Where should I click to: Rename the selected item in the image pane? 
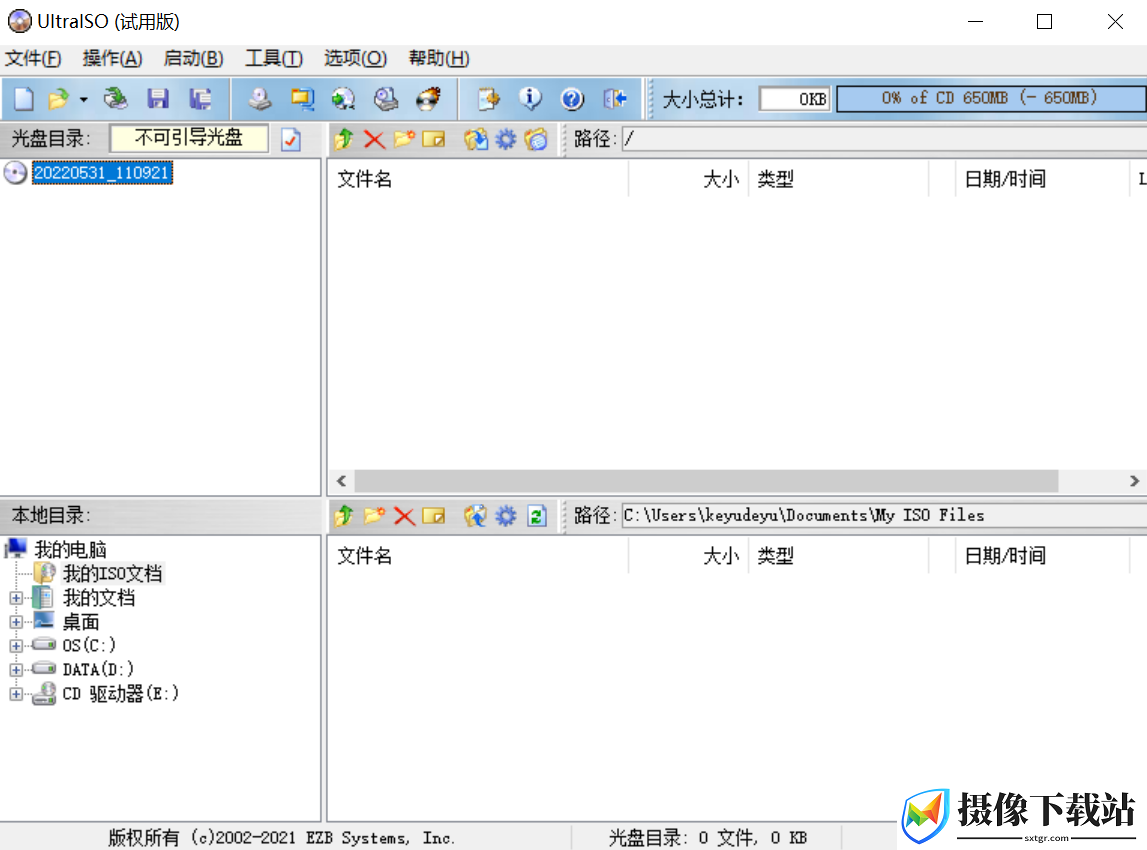434,139
